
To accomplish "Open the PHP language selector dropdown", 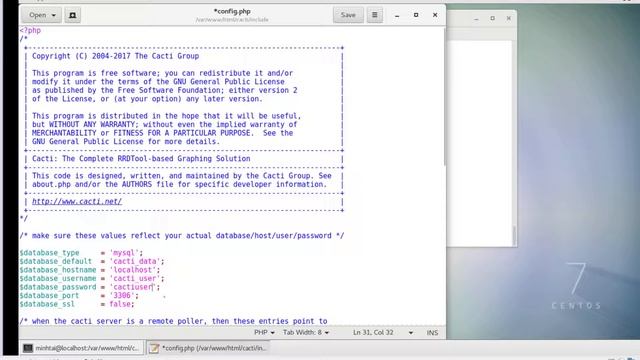I will [264, 333].
